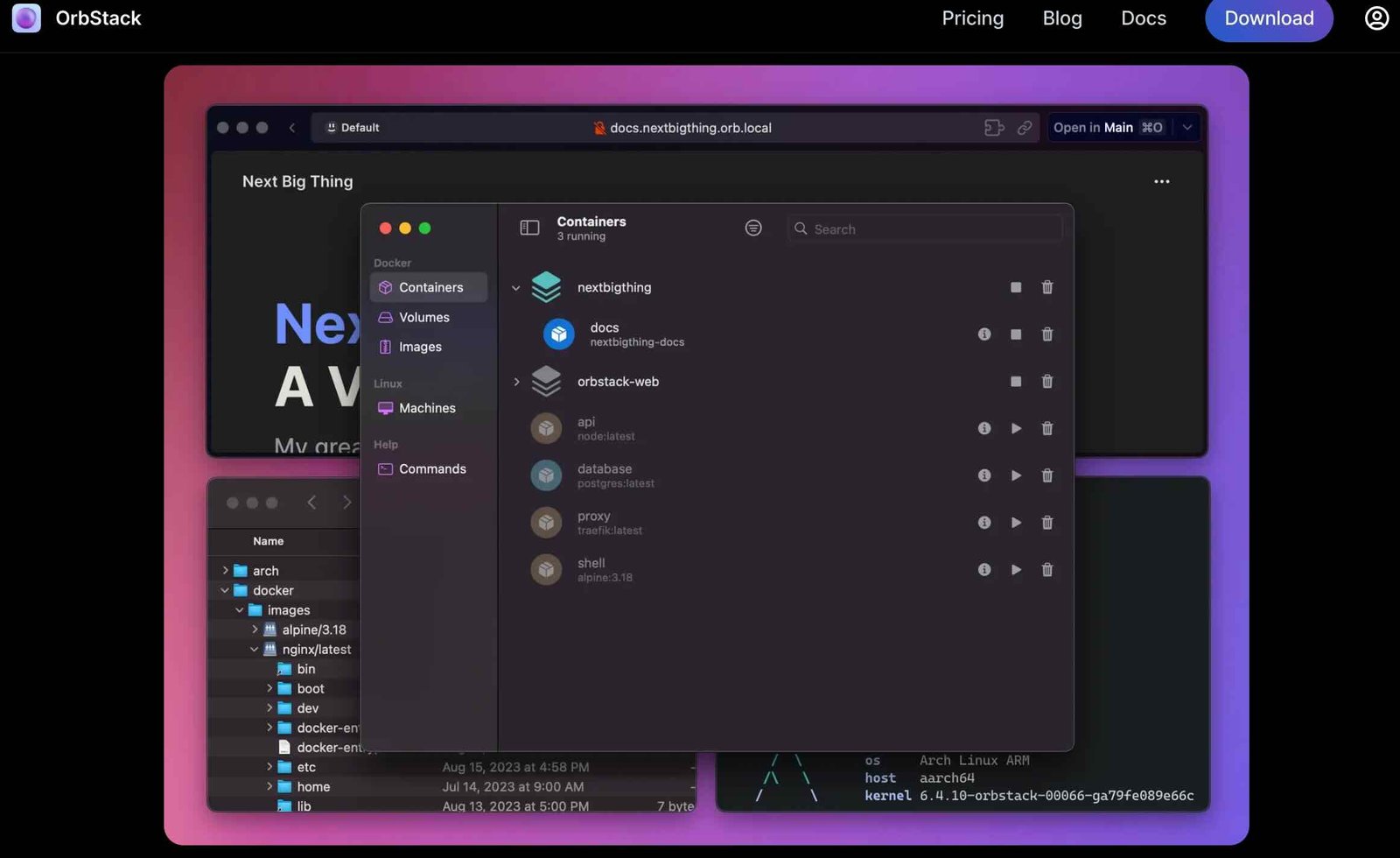1400x858 pixels.
Task: Expand the etc folder in Finder
Action: (x=269, y=767)
